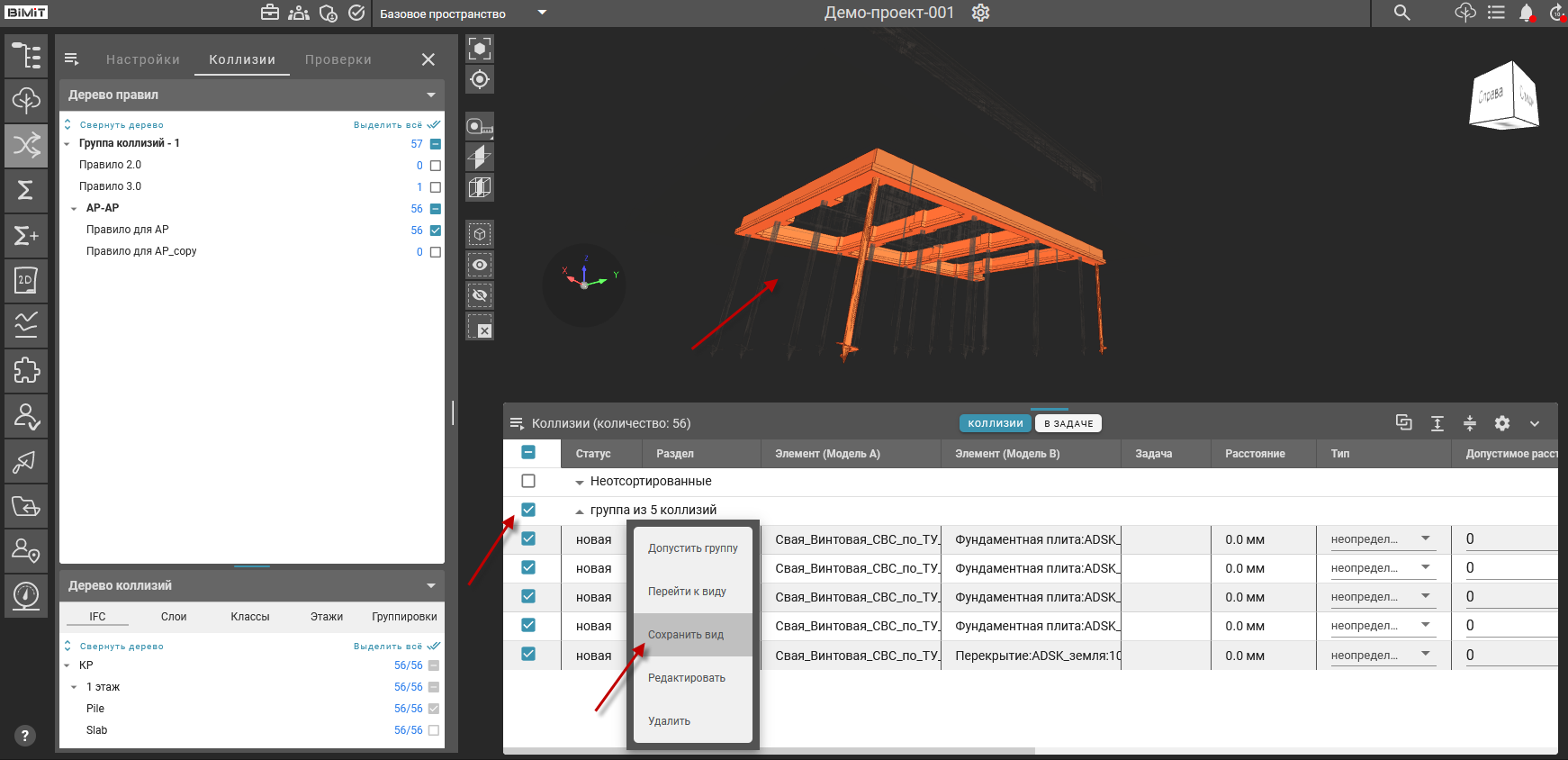Viewport: 1568px width, 760px height.
Task: Open collisions table settings gear
Action: (x=1502, y=423)
